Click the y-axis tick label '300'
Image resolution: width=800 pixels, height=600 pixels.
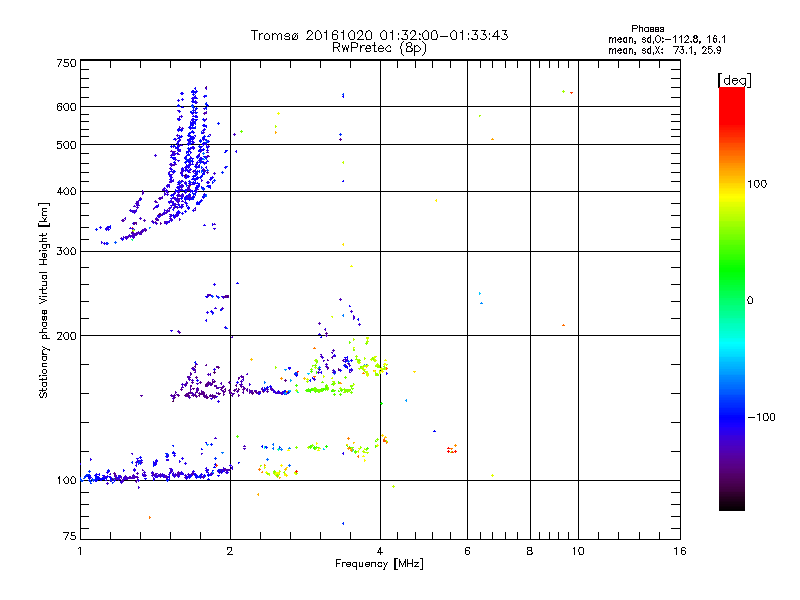coord(66,252)
